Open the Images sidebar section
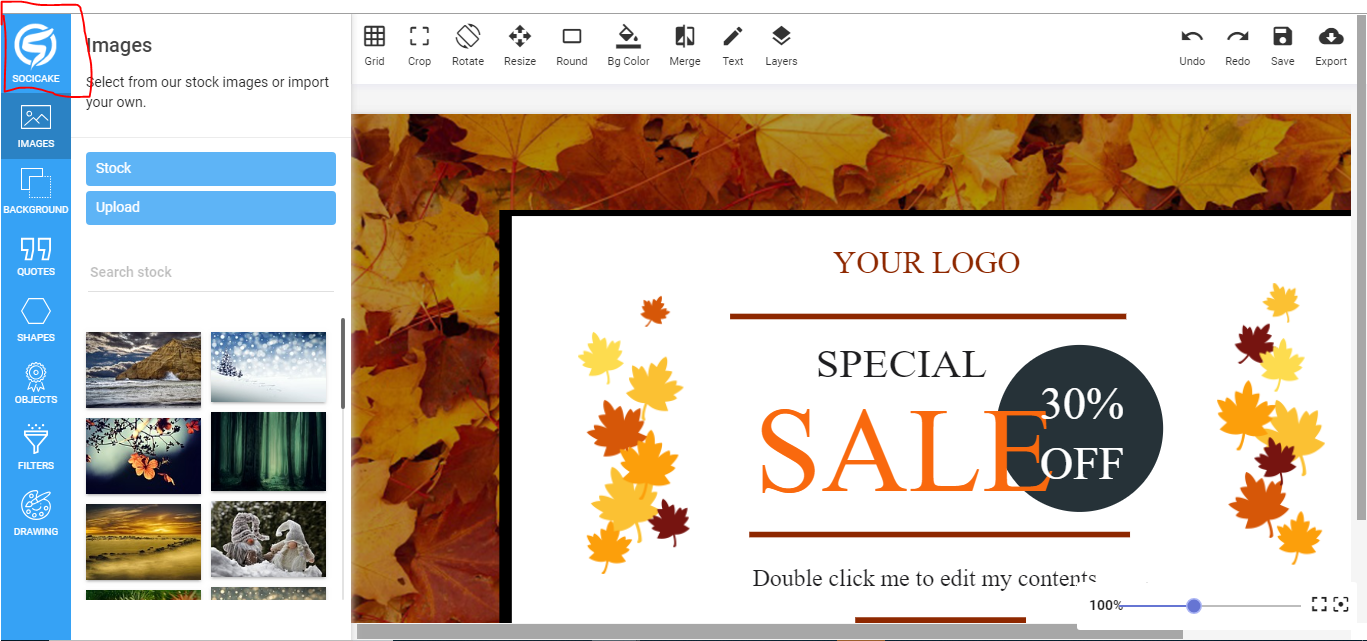1367x641 pixels. point(36,125)
